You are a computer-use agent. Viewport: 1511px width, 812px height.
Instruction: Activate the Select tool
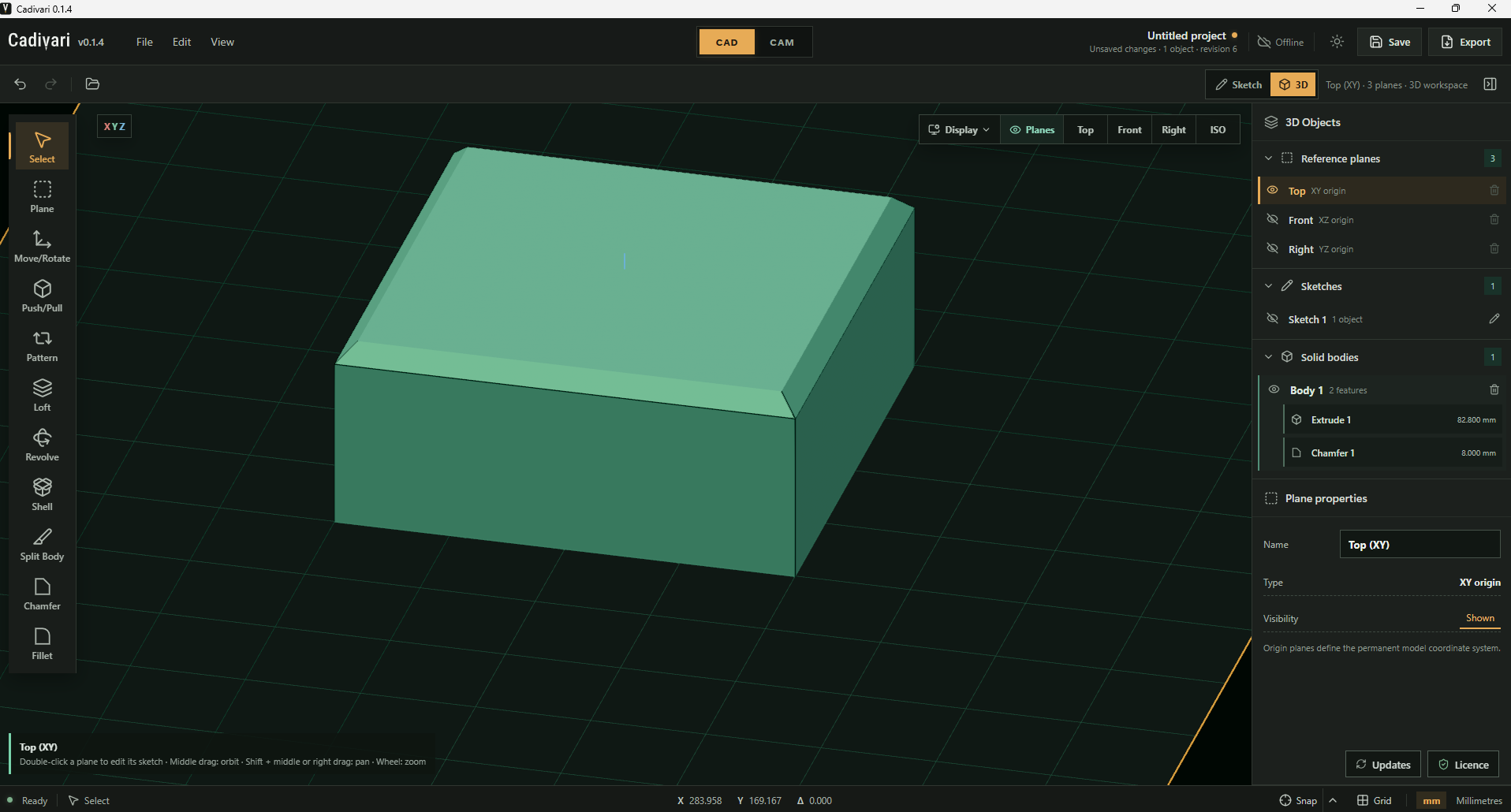pos(42,147)
